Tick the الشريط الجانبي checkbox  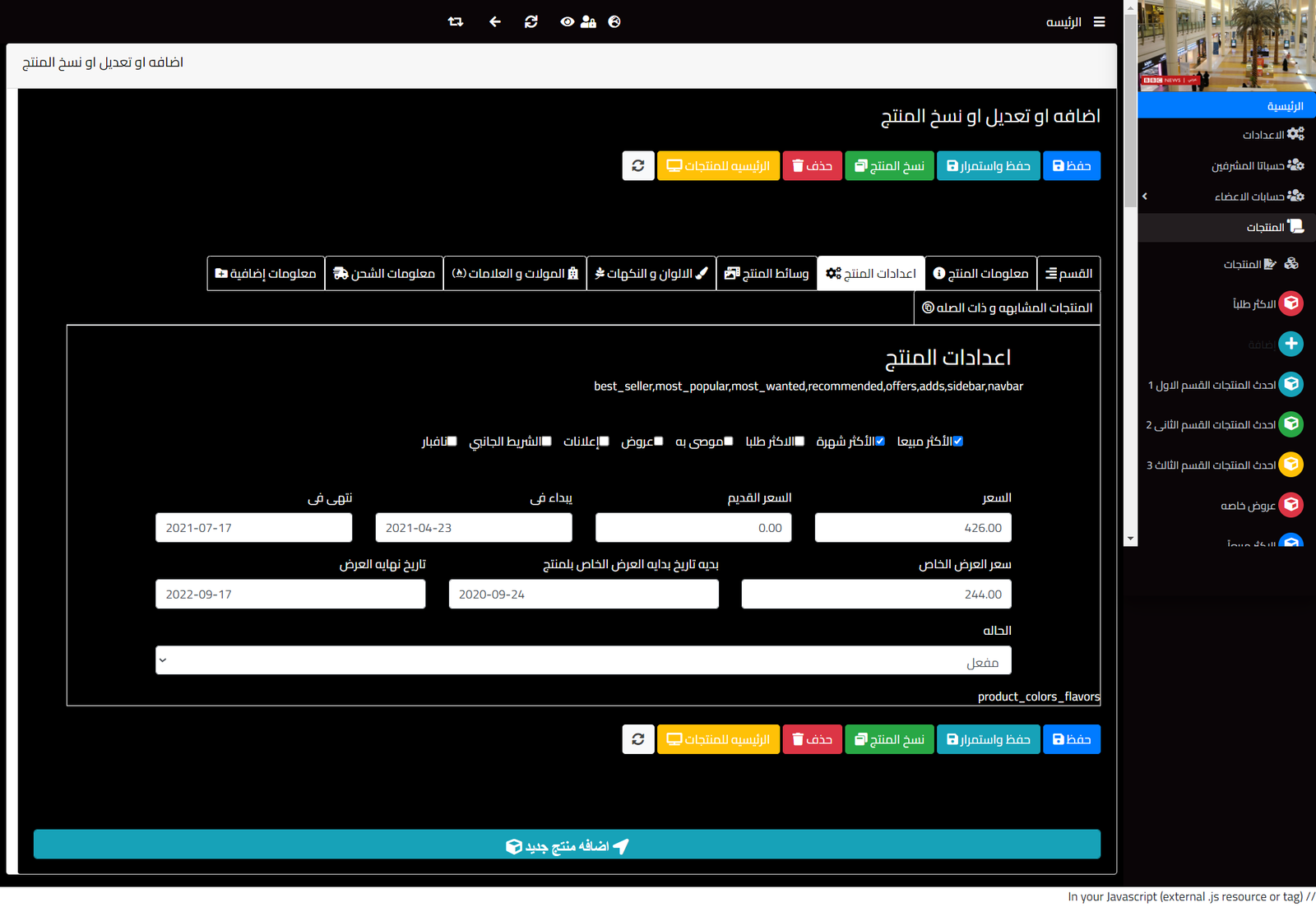pos(546,442)
